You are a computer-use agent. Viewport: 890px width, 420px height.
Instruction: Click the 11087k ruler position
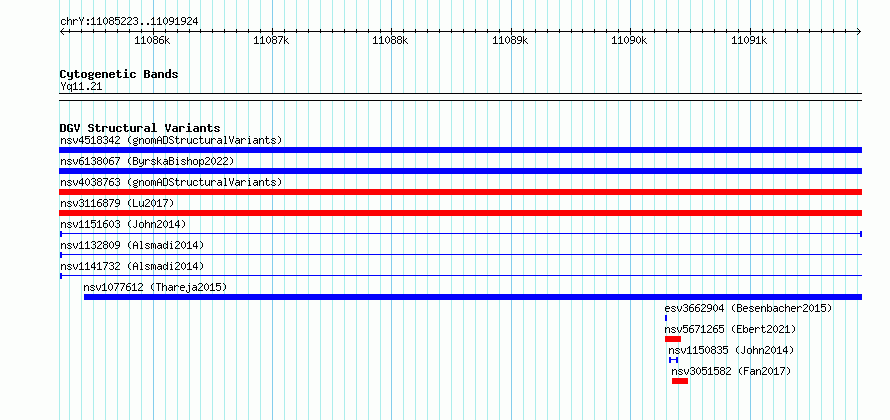coord(272,40)
